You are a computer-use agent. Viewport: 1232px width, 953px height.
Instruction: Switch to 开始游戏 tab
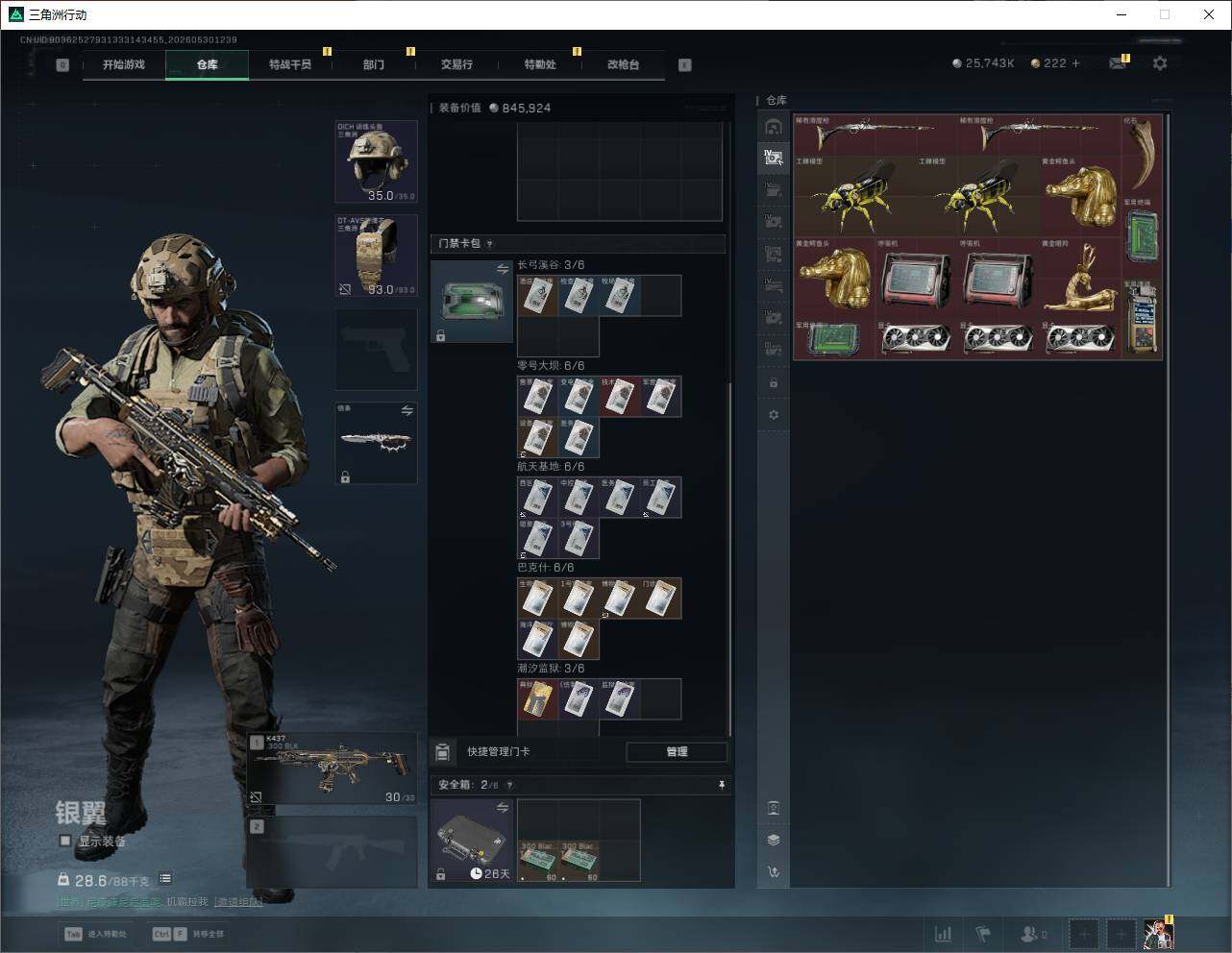pos(124,64)
